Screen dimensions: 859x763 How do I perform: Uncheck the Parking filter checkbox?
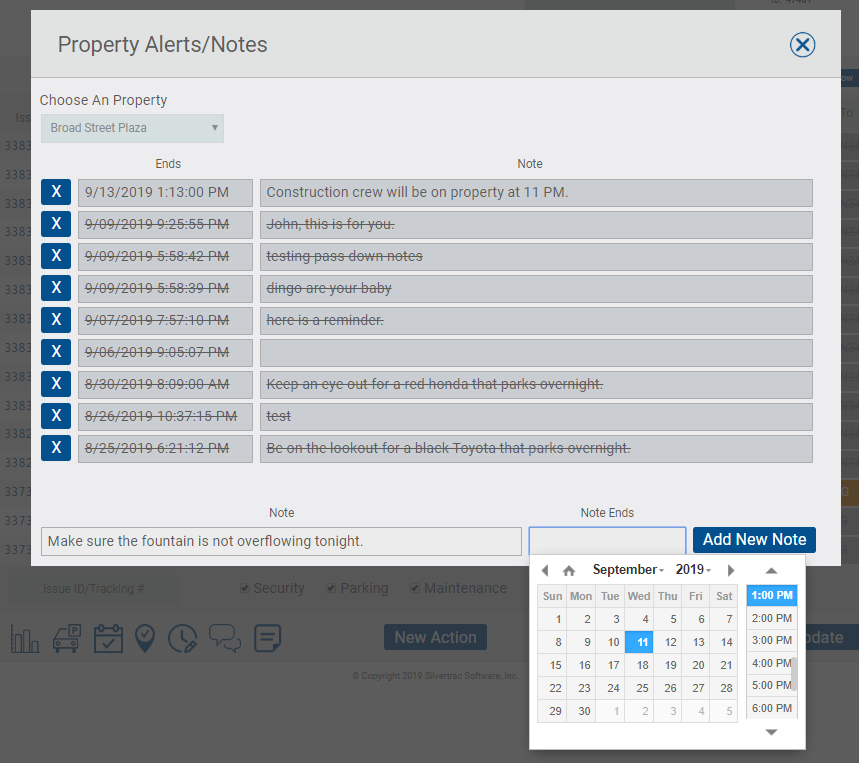(x=332, y=588)
